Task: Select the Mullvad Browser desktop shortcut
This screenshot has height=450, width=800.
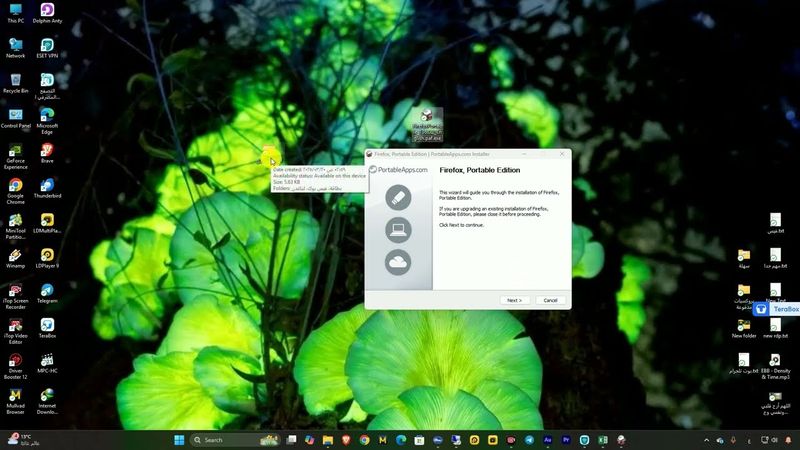Action: [15, 397]
